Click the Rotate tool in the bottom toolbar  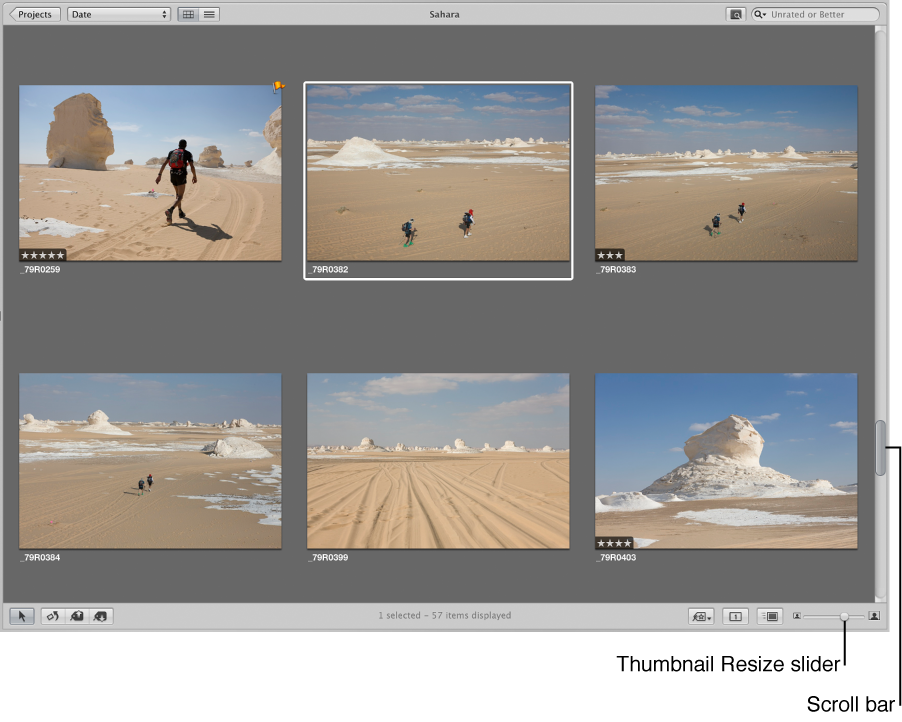pos(53,616)
